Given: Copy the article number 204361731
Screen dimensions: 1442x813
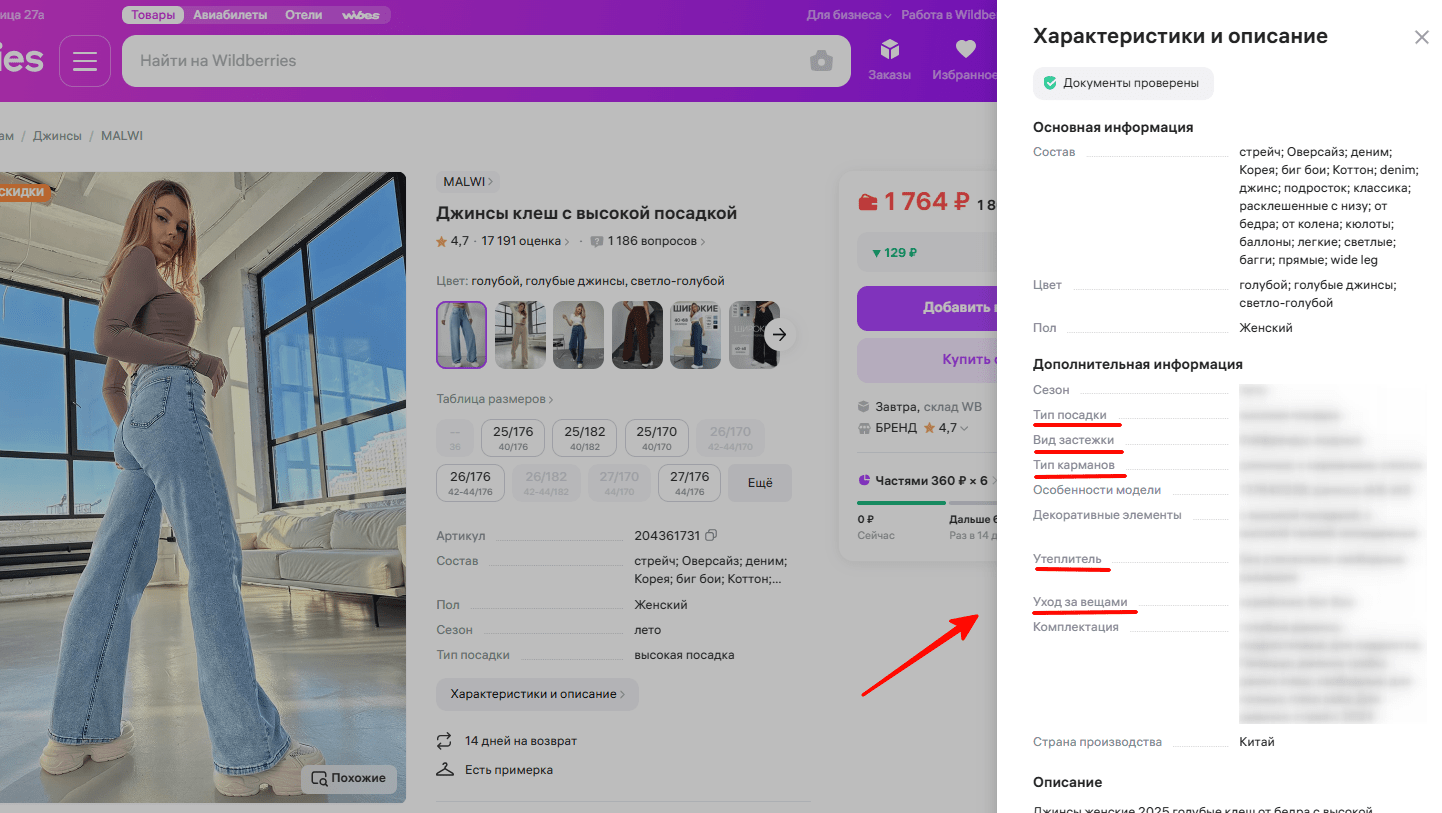Looking at the screenshot, I should (711, 536).
